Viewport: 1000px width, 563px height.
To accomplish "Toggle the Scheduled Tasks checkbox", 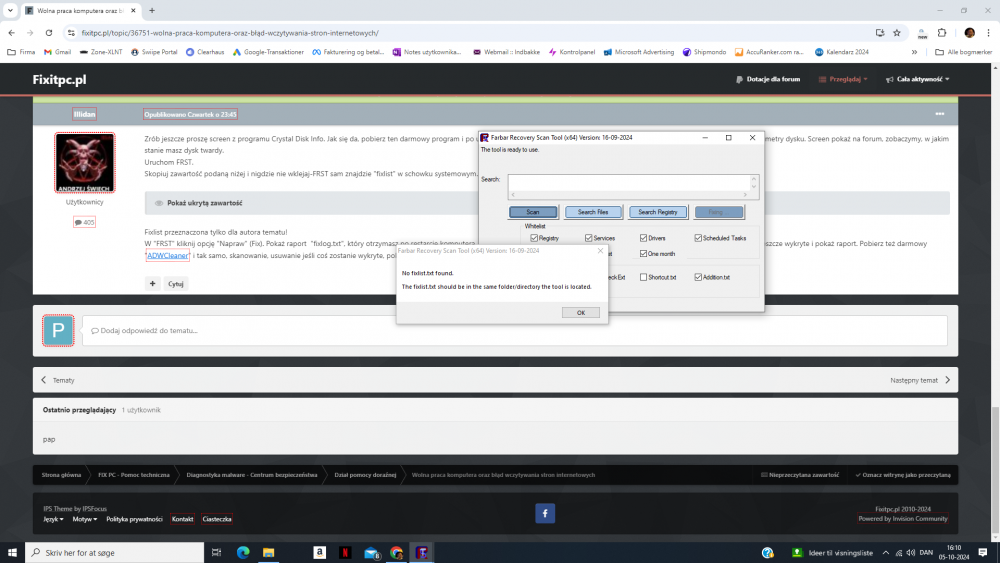I will [699, 238].
